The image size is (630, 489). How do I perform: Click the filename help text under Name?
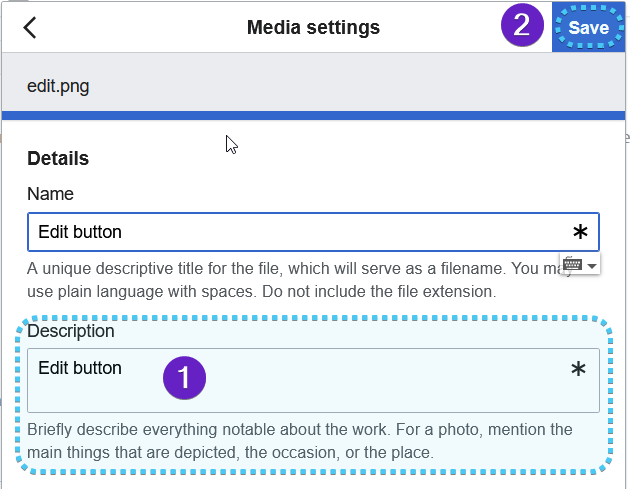click(297, 280)
